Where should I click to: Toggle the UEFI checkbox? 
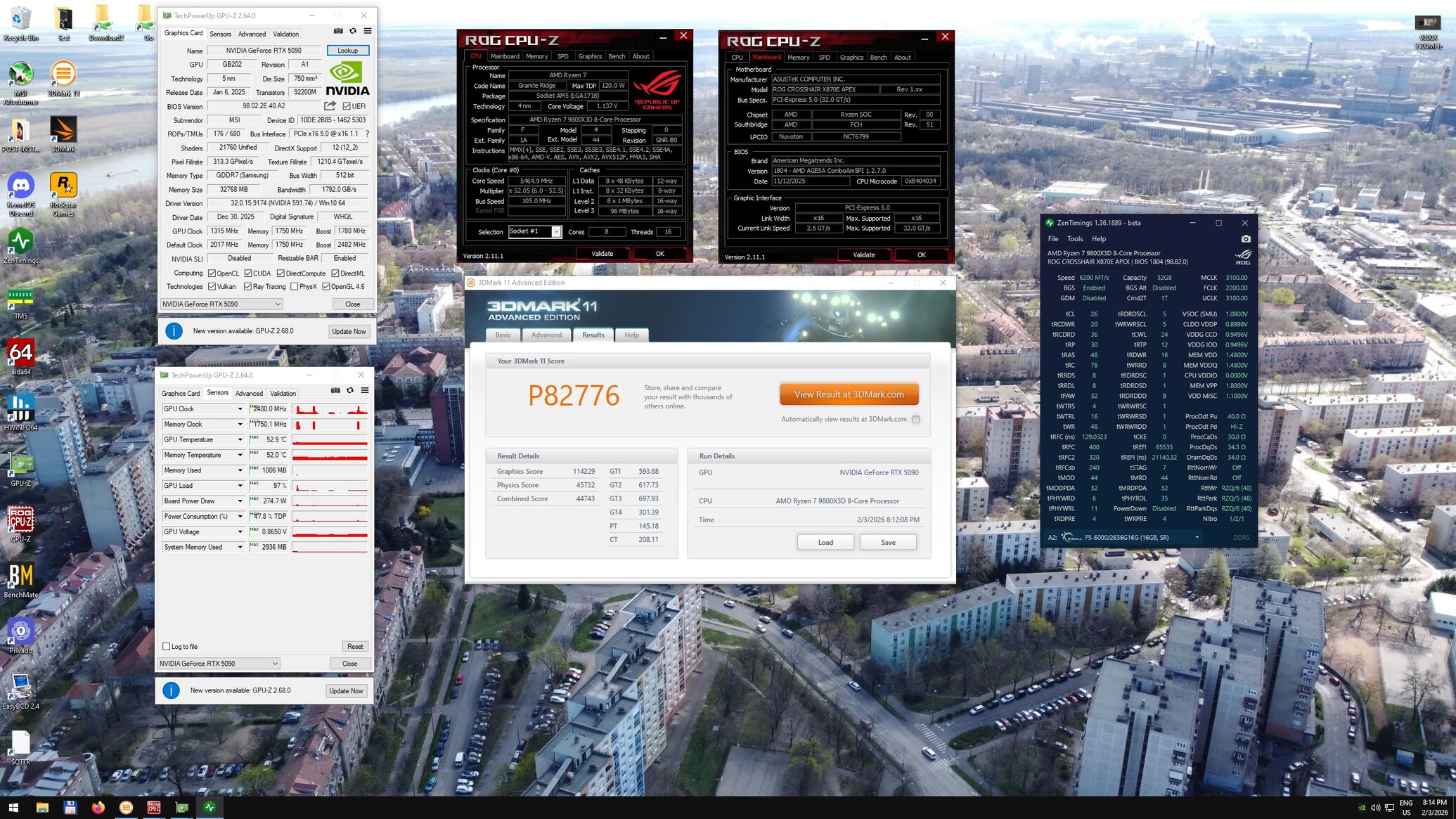pyautogui.click(x=347, y=106)
